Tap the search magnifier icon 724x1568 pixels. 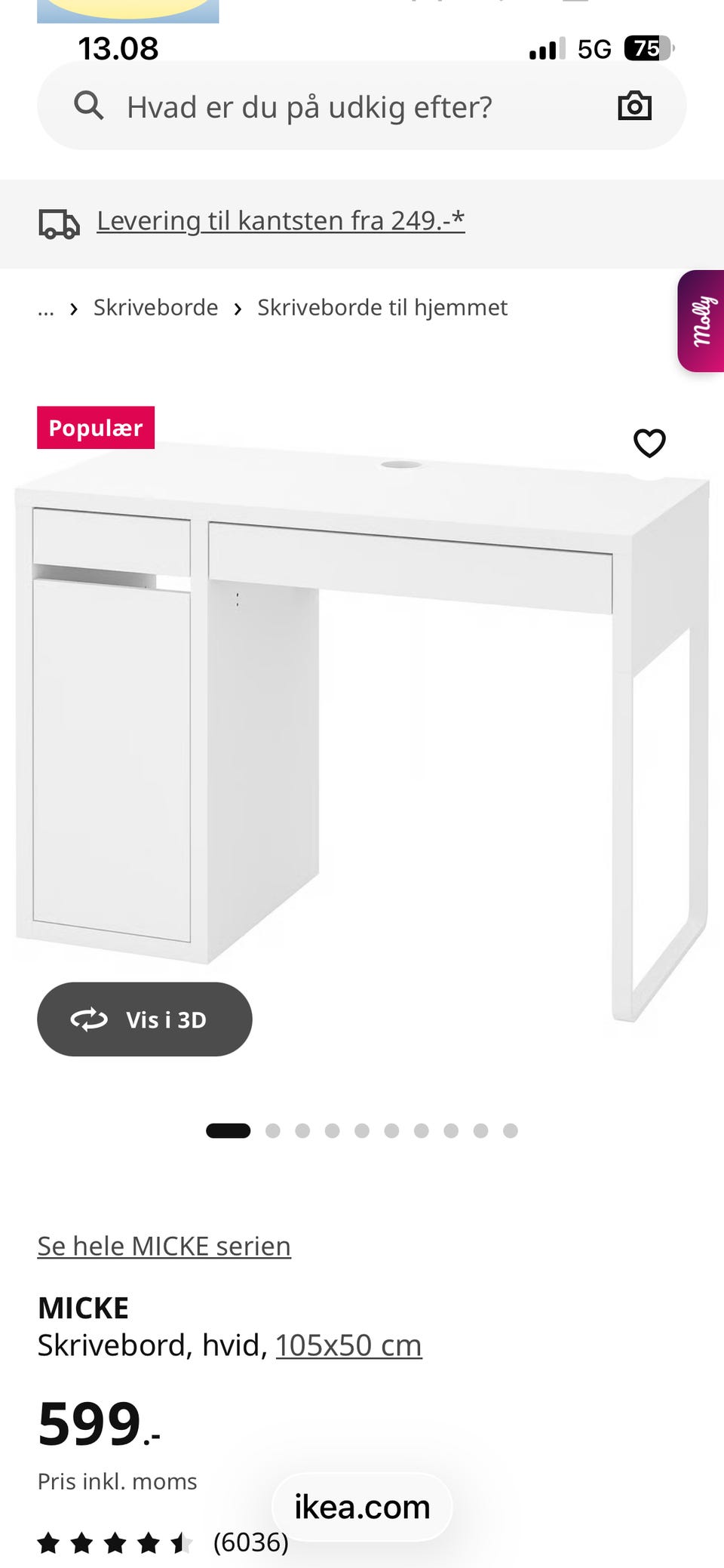coord(88,106)
